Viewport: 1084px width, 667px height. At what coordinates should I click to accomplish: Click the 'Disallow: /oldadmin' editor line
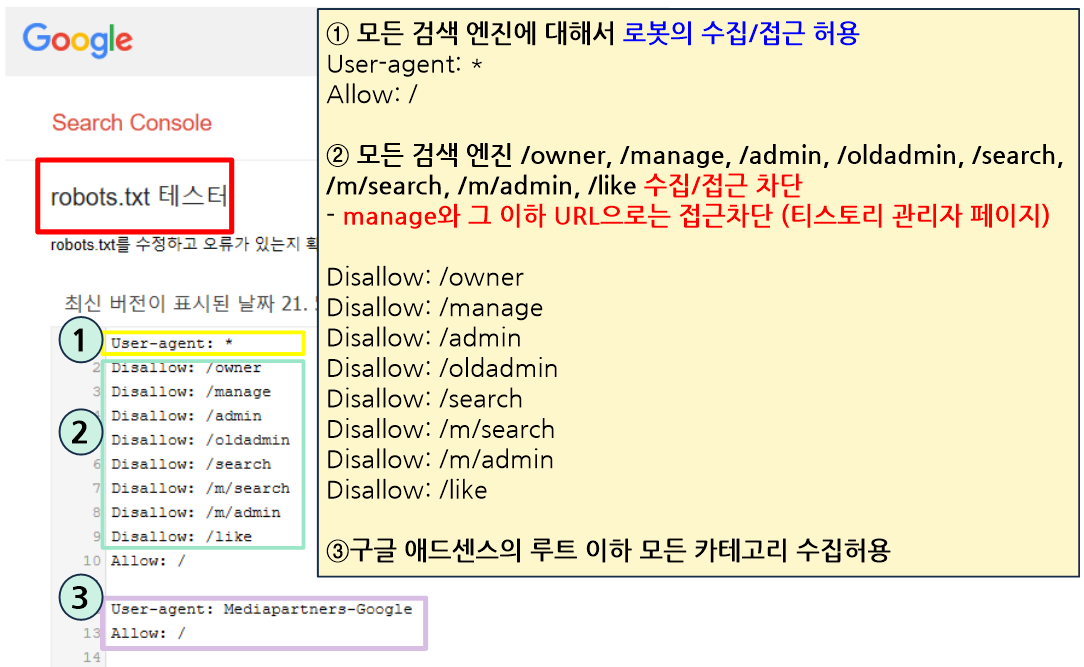coord(200,440)
